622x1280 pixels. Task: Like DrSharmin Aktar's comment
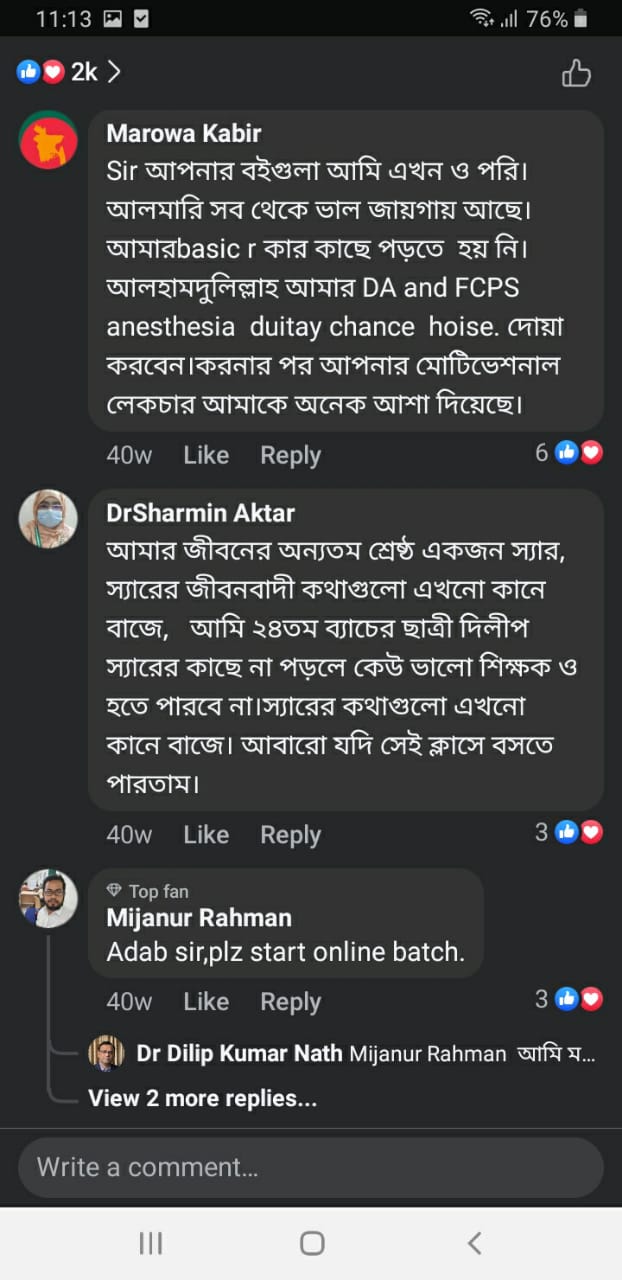tap(206, 834)
